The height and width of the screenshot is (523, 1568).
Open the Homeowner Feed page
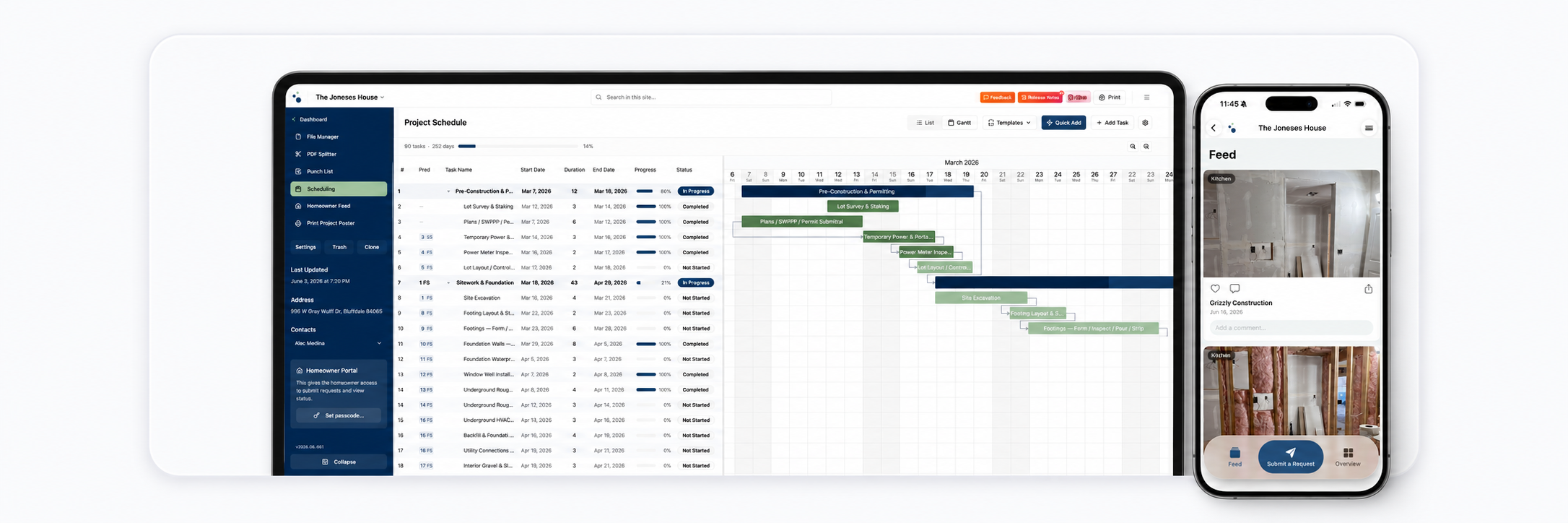point(328,206)
